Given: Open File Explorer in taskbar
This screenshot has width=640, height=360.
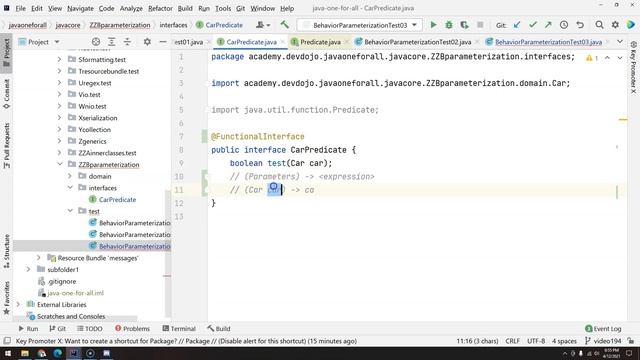Looking at the screenshot, I should coord(24,353).
